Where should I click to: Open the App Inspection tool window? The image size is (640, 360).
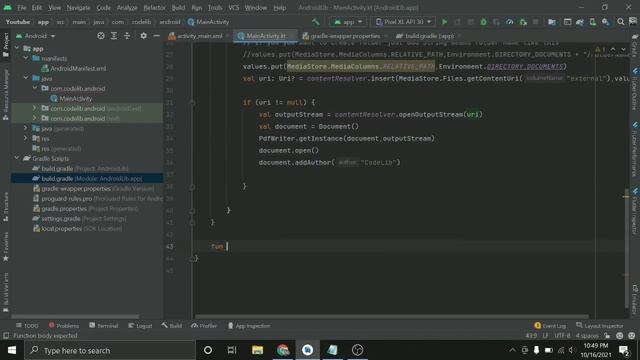(249, 325)
